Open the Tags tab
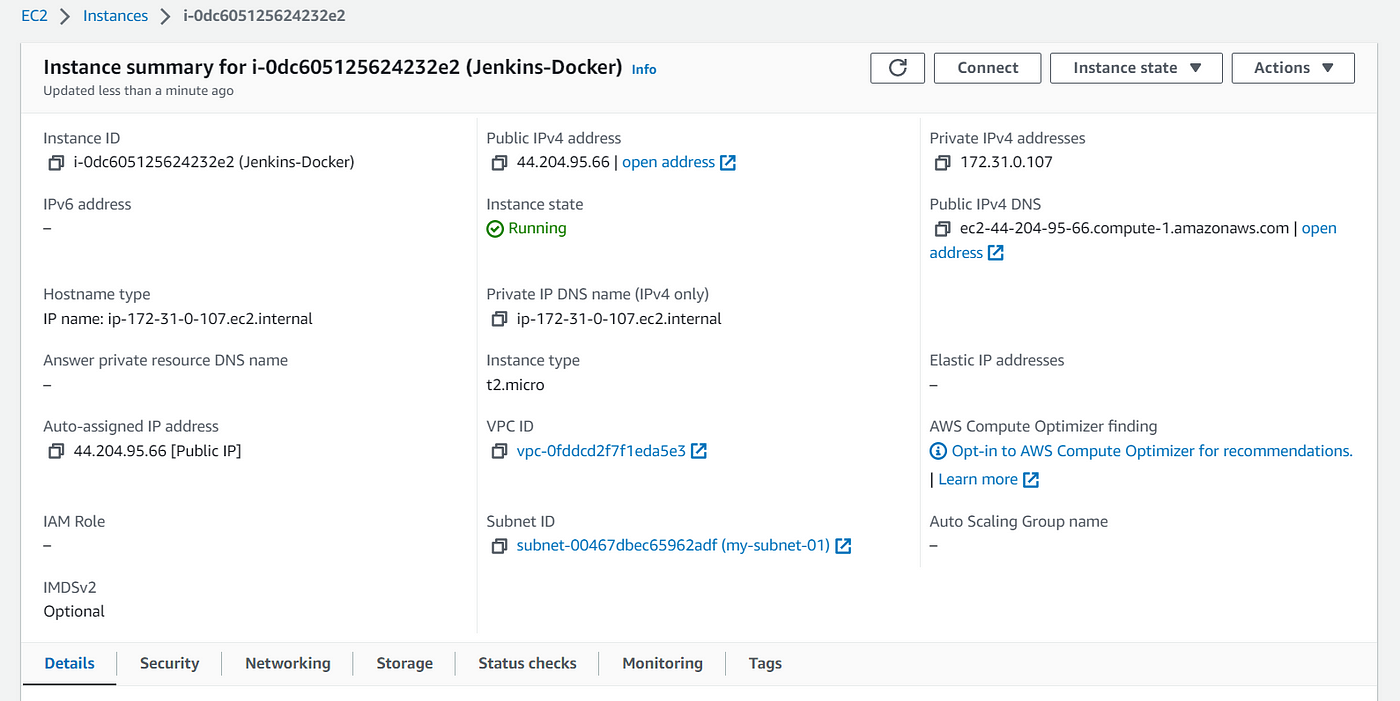The image size is (1400, 701). click(x=765, y=663)
